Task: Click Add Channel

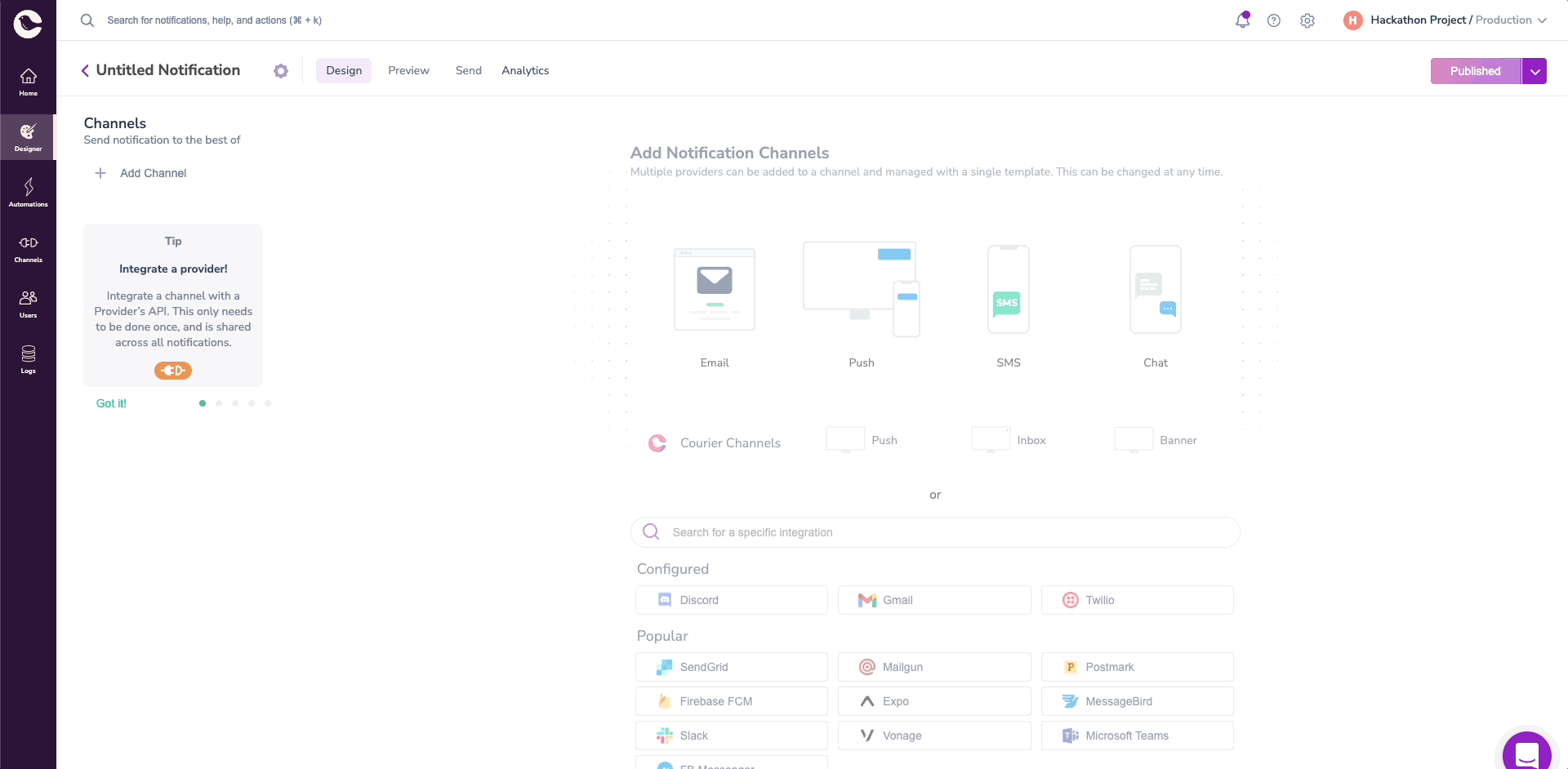Action: 140,173
